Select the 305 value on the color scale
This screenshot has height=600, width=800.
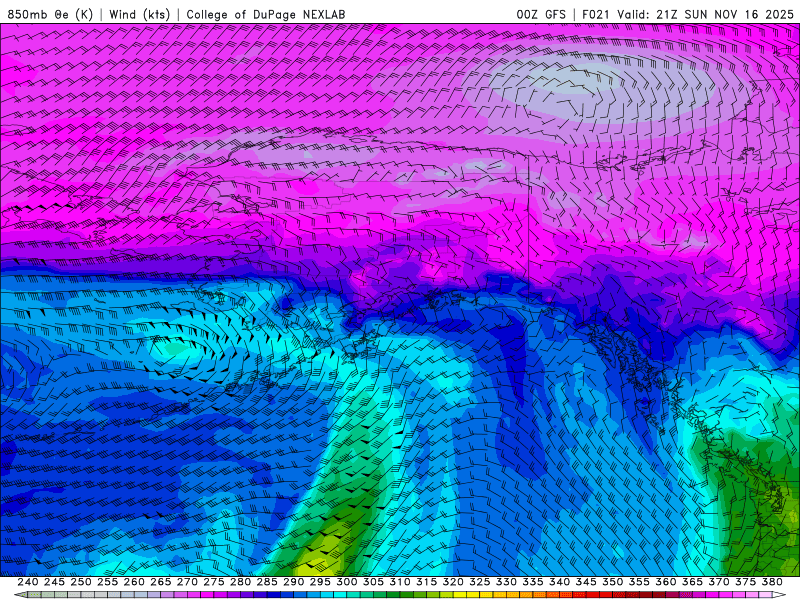click(x=373, y=582)
